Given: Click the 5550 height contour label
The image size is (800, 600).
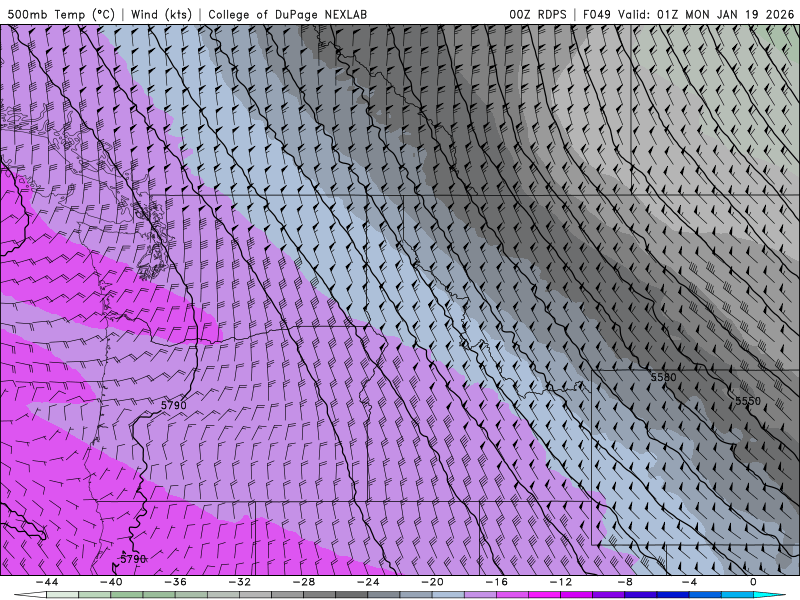Looking at the screenshot, I should 747,401.
